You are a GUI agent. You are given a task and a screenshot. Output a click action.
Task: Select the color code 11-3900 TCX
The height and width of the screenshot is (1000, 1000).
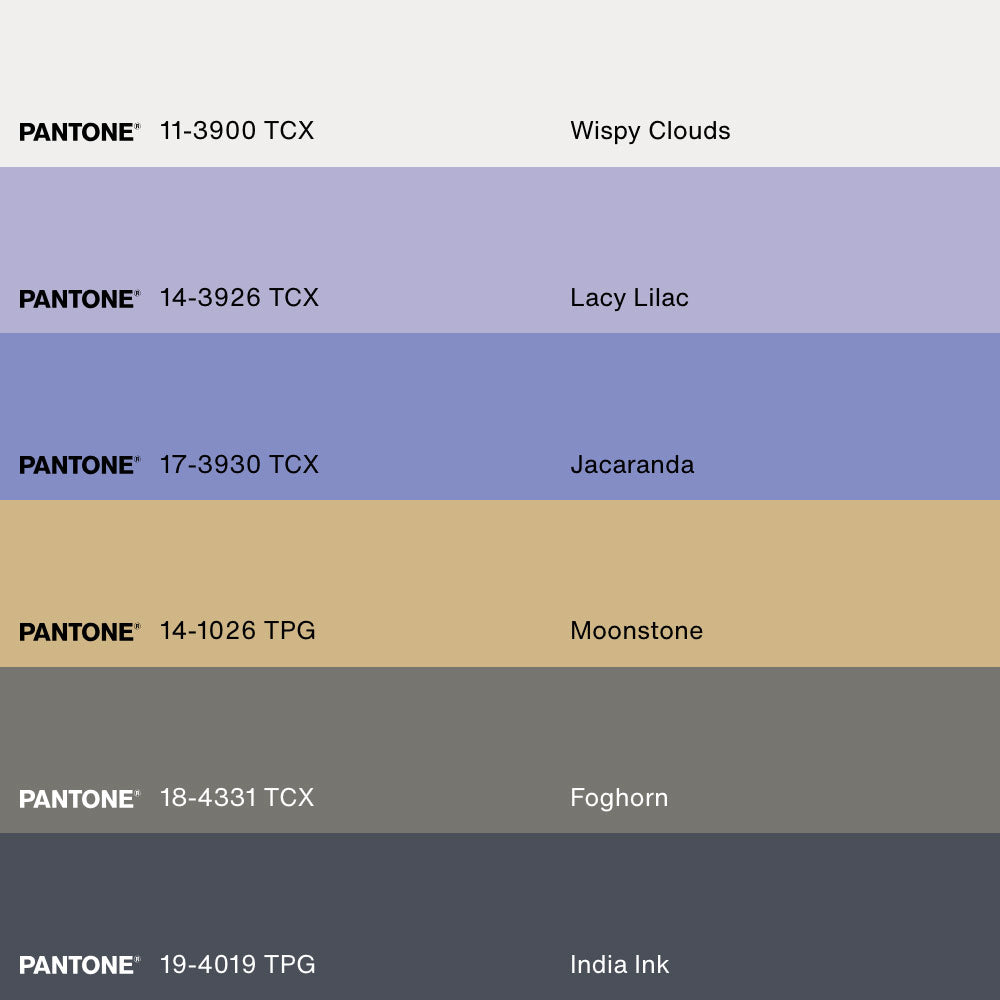click(237, 131)
